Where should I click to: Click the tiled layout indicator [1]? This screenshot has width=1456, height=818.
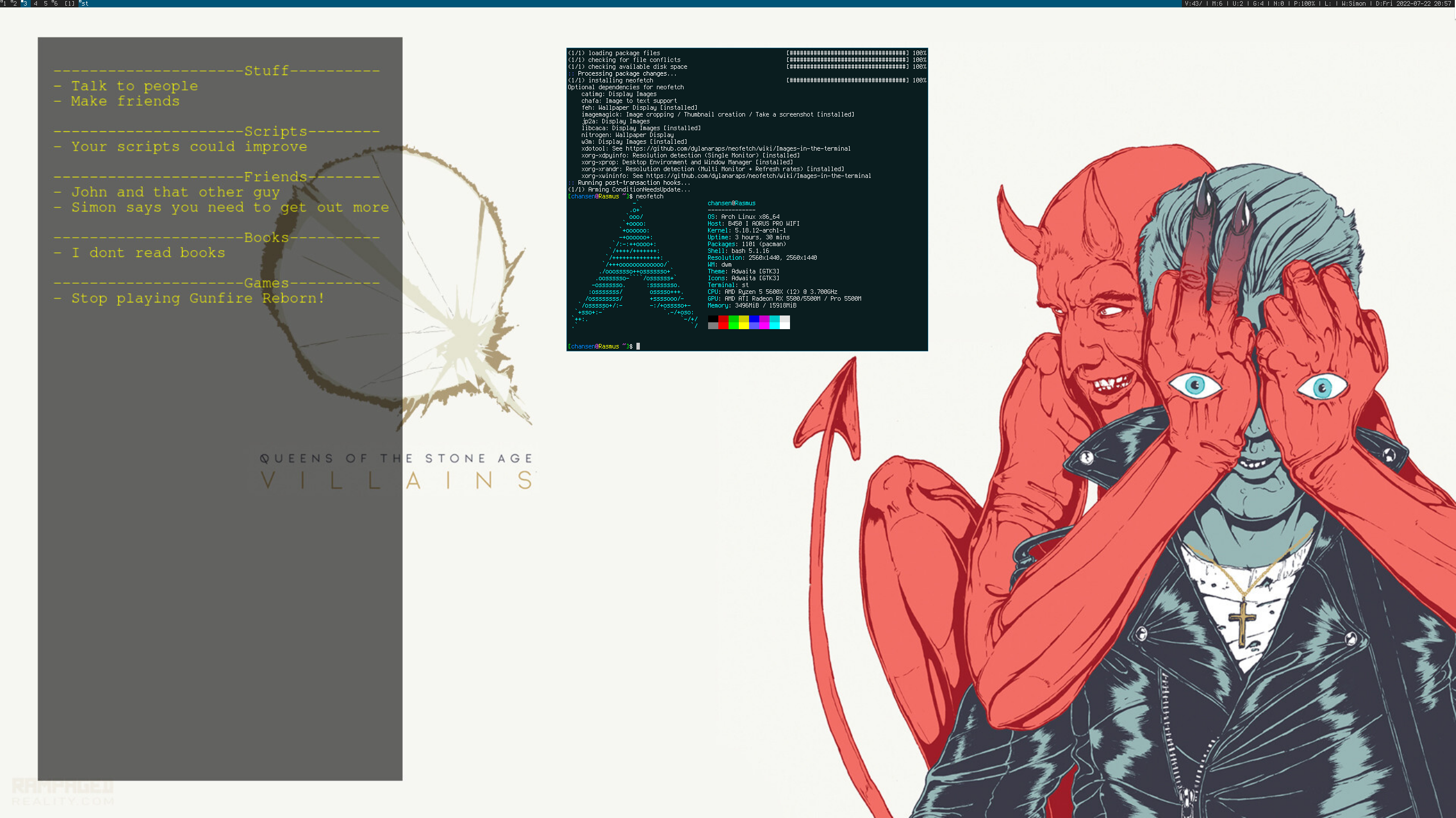tap(69, 3)
